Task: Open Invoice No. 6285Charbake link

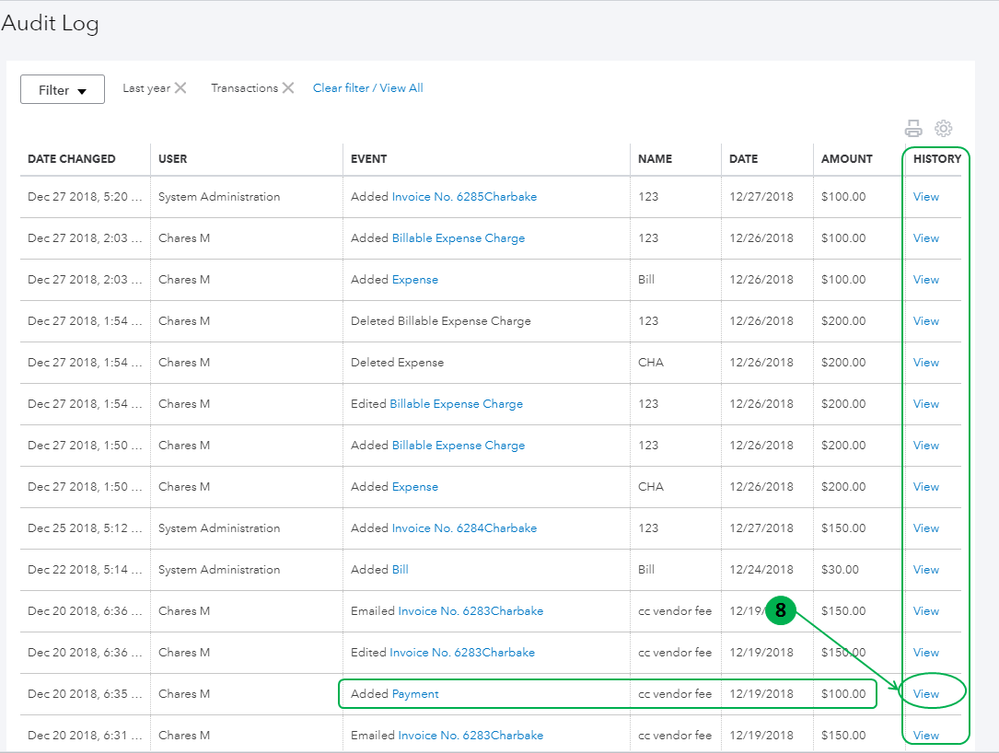Action: [464, 197]
